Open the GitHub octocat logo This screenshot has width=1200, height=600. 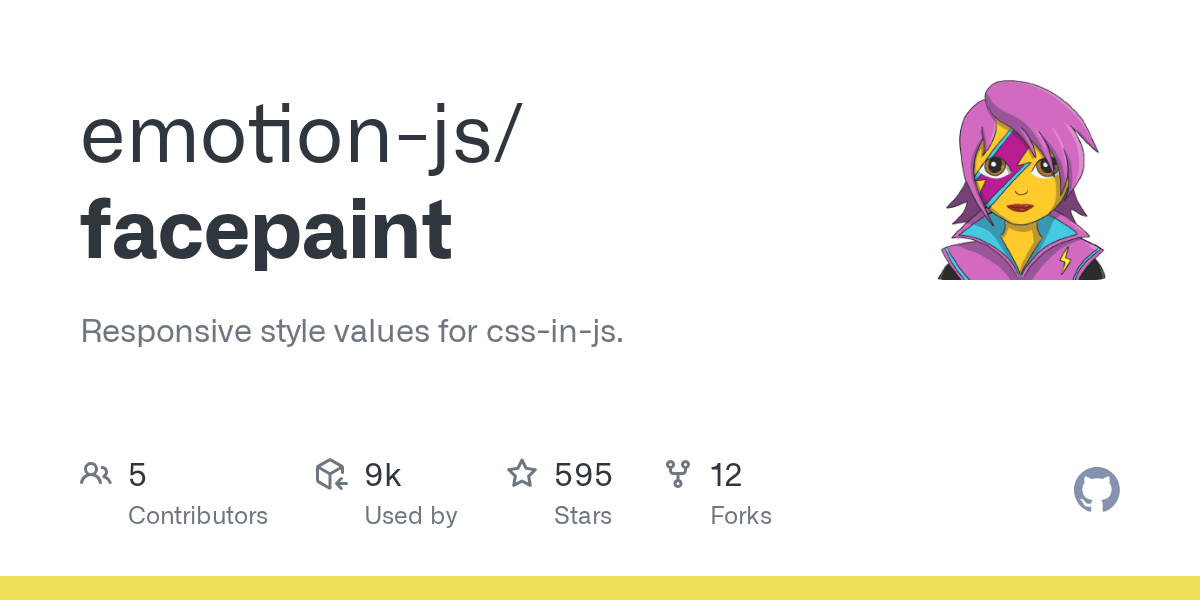(1097, 491)
